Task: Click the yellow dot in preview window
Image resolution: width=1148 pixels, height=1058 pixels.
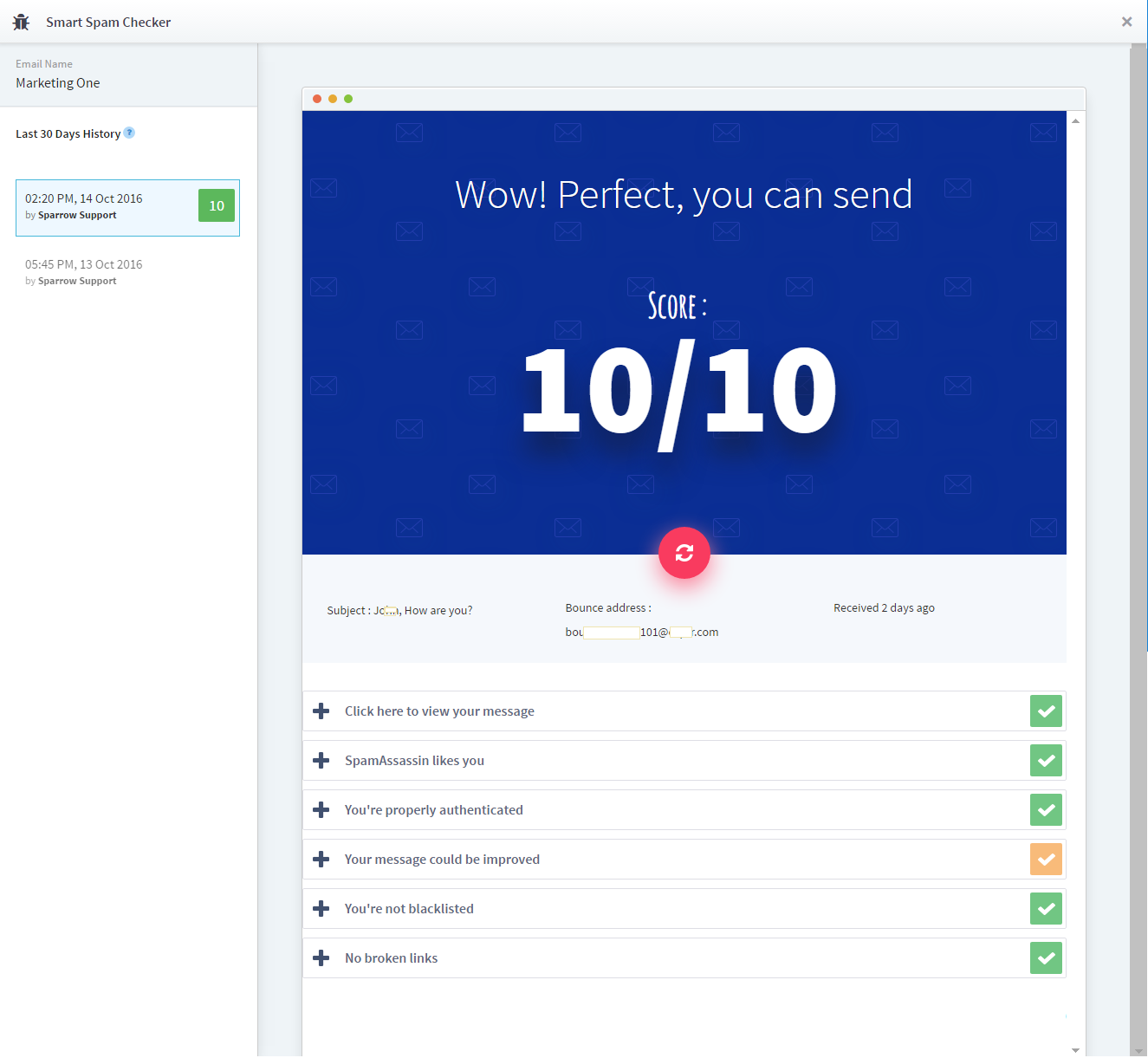Action: (x=333, y=99)
